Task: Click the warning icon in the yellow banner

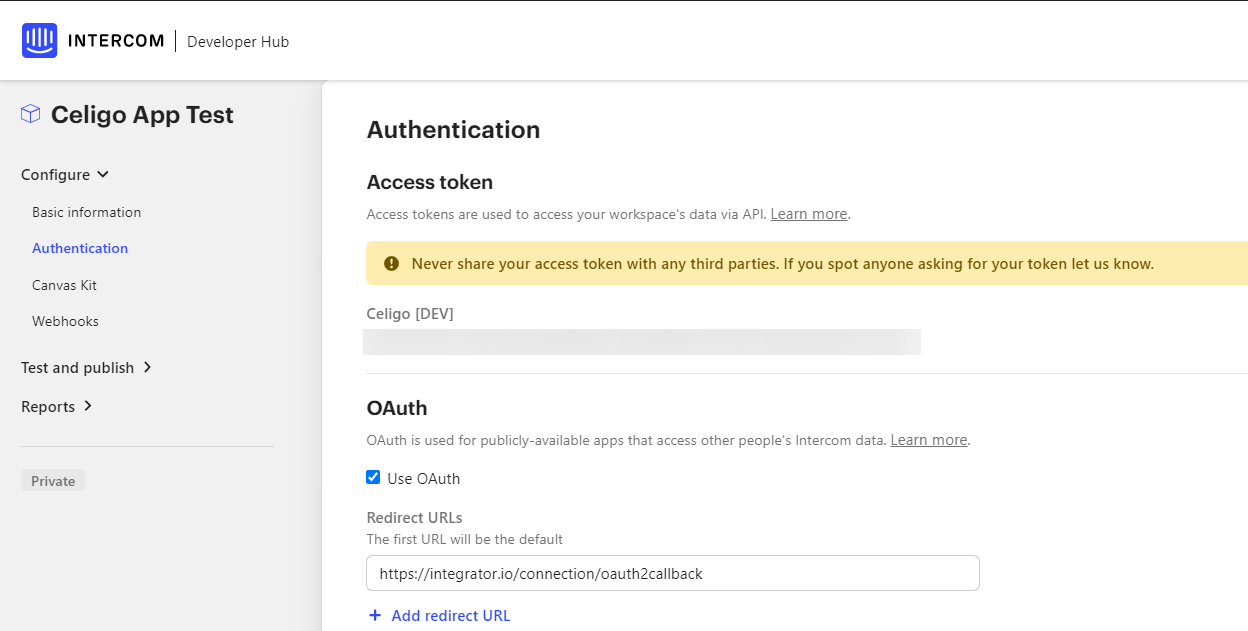Action: coord(391,263)
